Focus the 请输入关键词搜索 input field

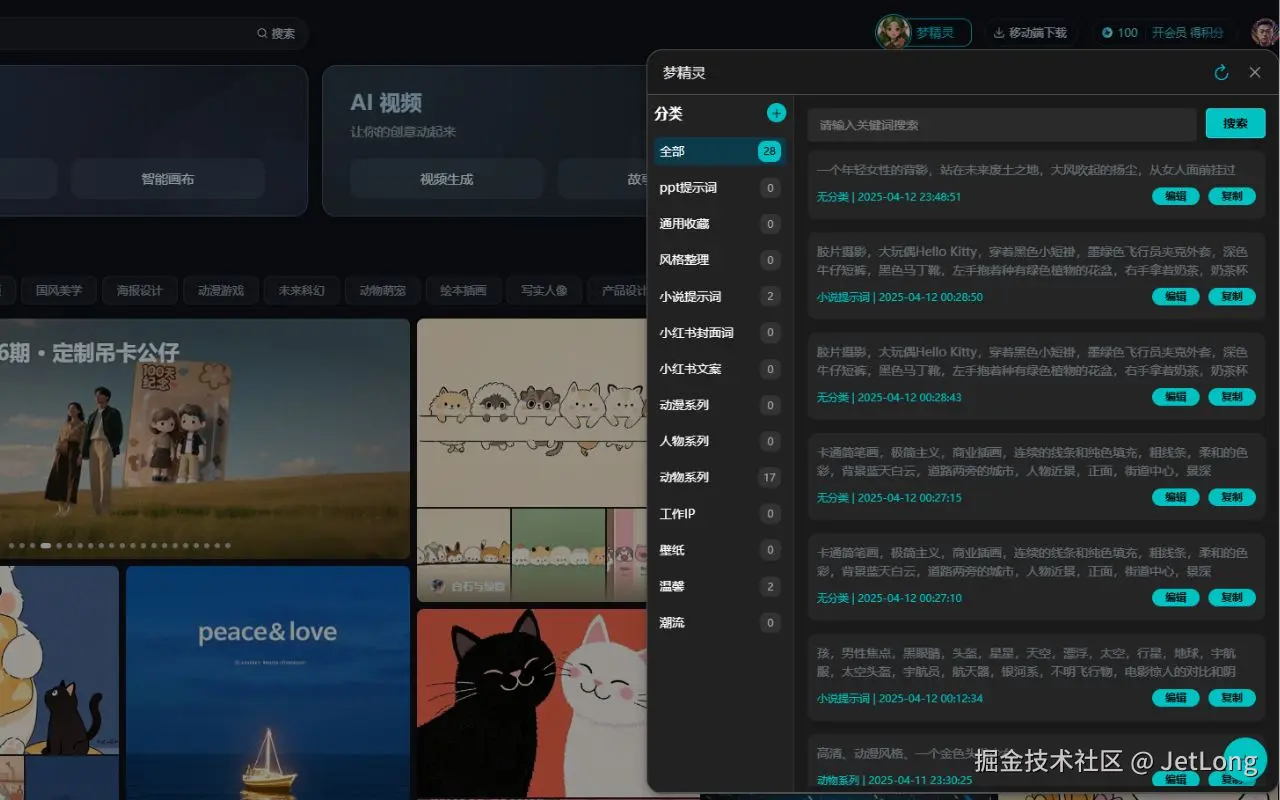pos(1002,125)
